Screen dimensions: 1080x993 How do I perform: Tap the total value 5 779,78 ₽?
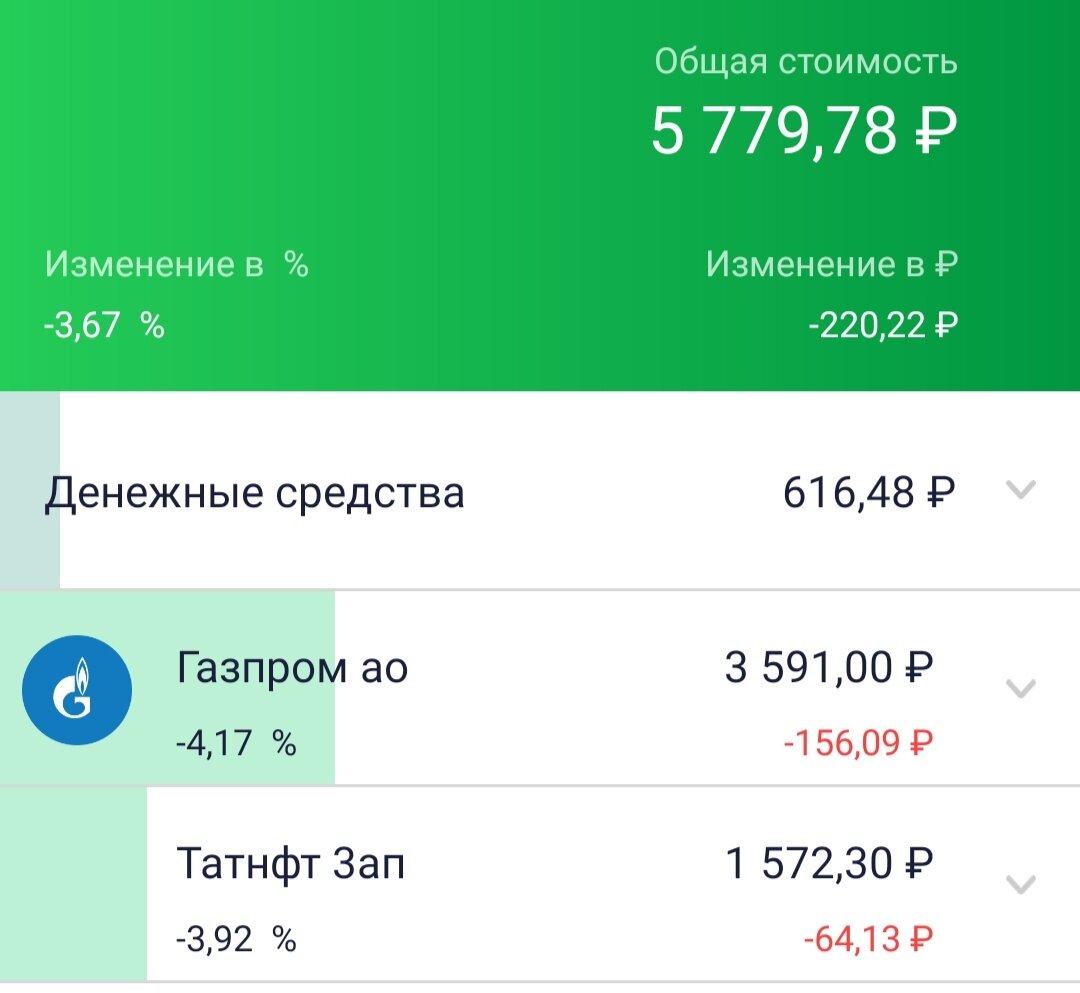[804, 130]
